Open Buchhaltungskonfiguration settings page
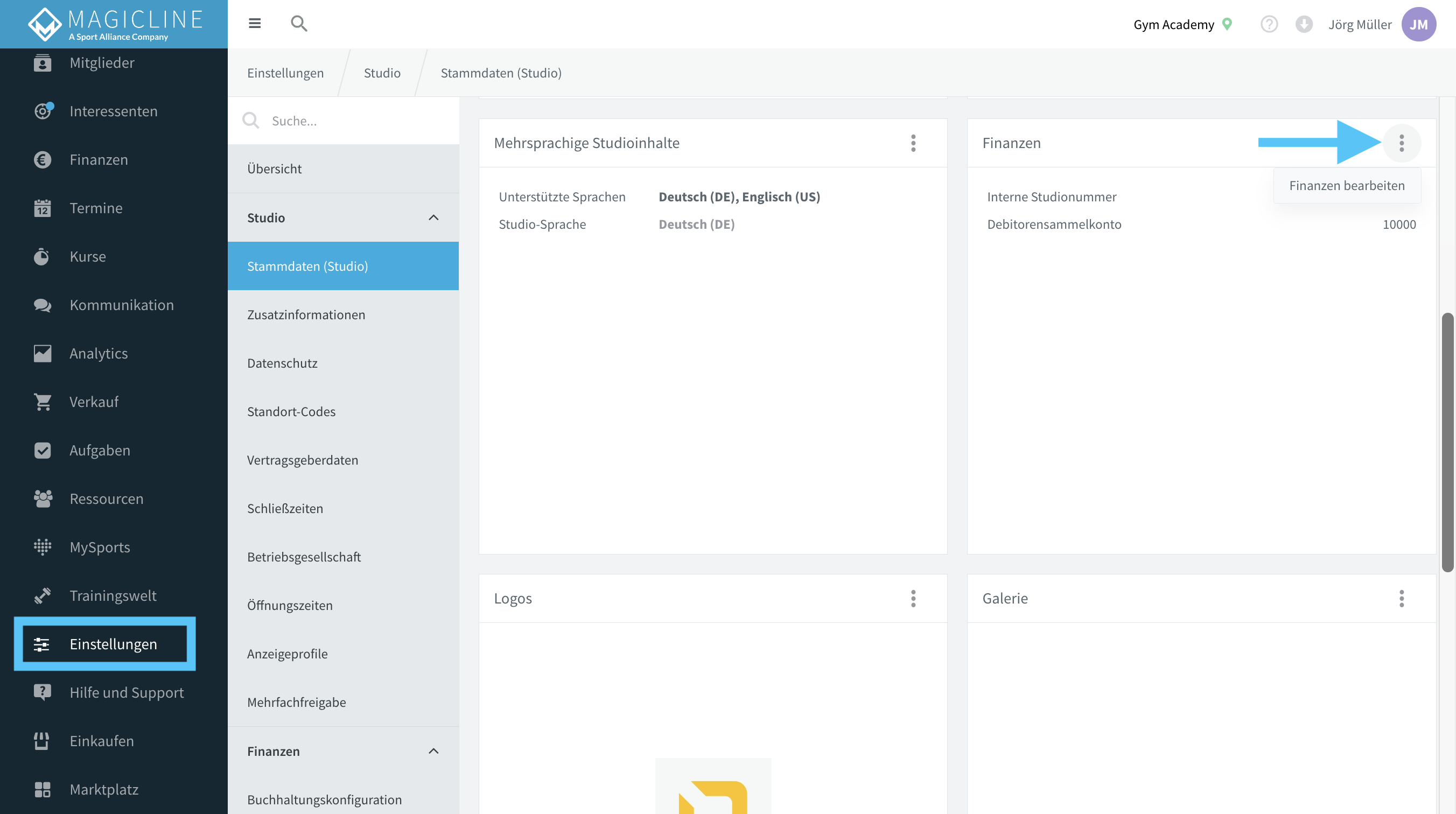The image size is (1456, 814). [x=343, y=799]
